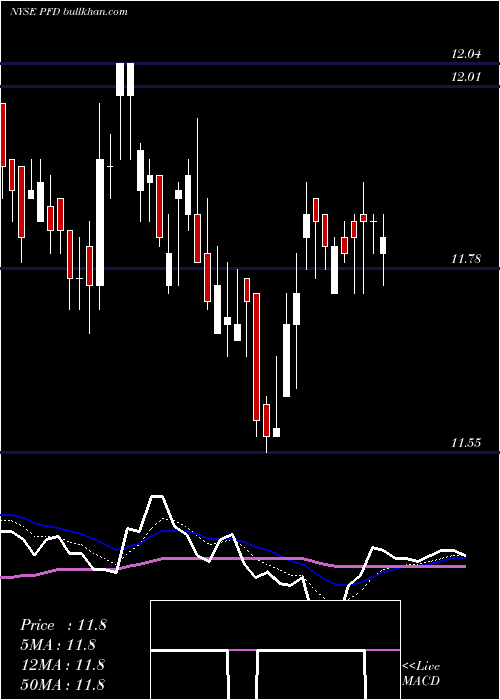The image size is (500, 700).
Task: Click the 50MA : 11.8 readout
Action: 63,684
